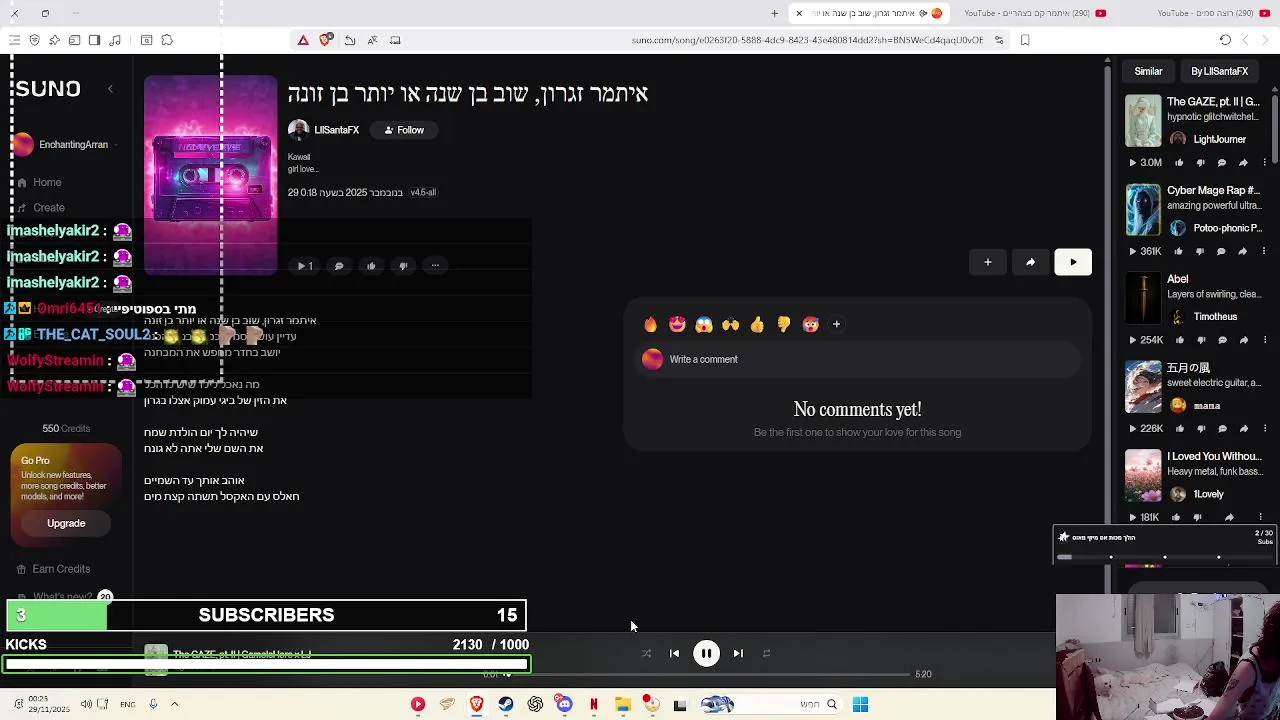Like the song with thumbs up under cover

(371, 266)
